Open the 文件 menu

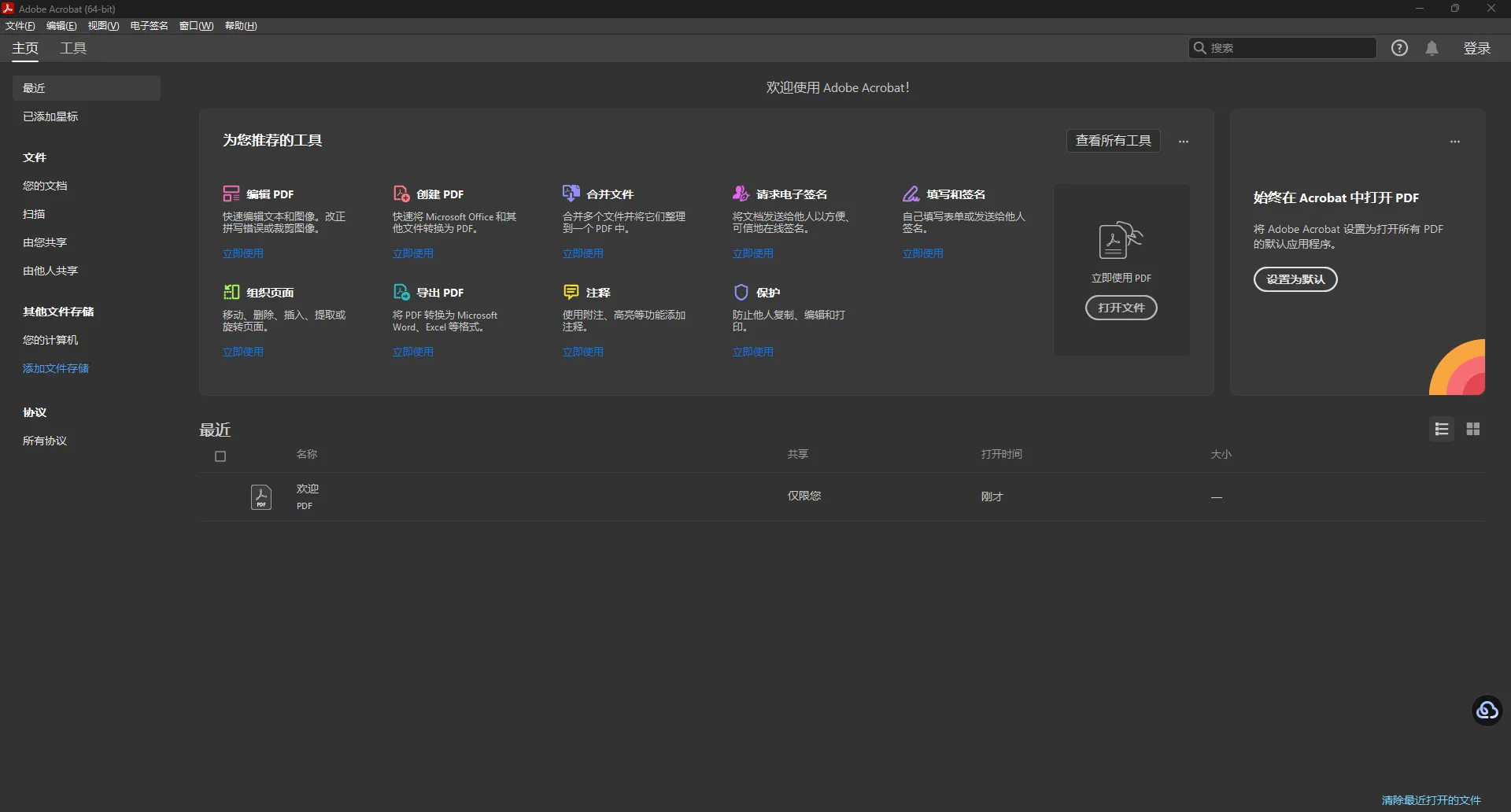(20, 26)
